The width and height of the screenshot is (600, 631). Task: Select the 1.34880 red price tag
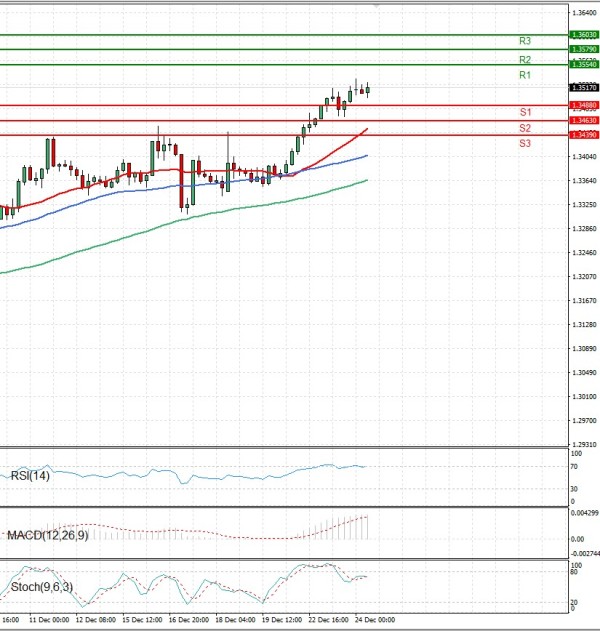[x=584, y=105]
